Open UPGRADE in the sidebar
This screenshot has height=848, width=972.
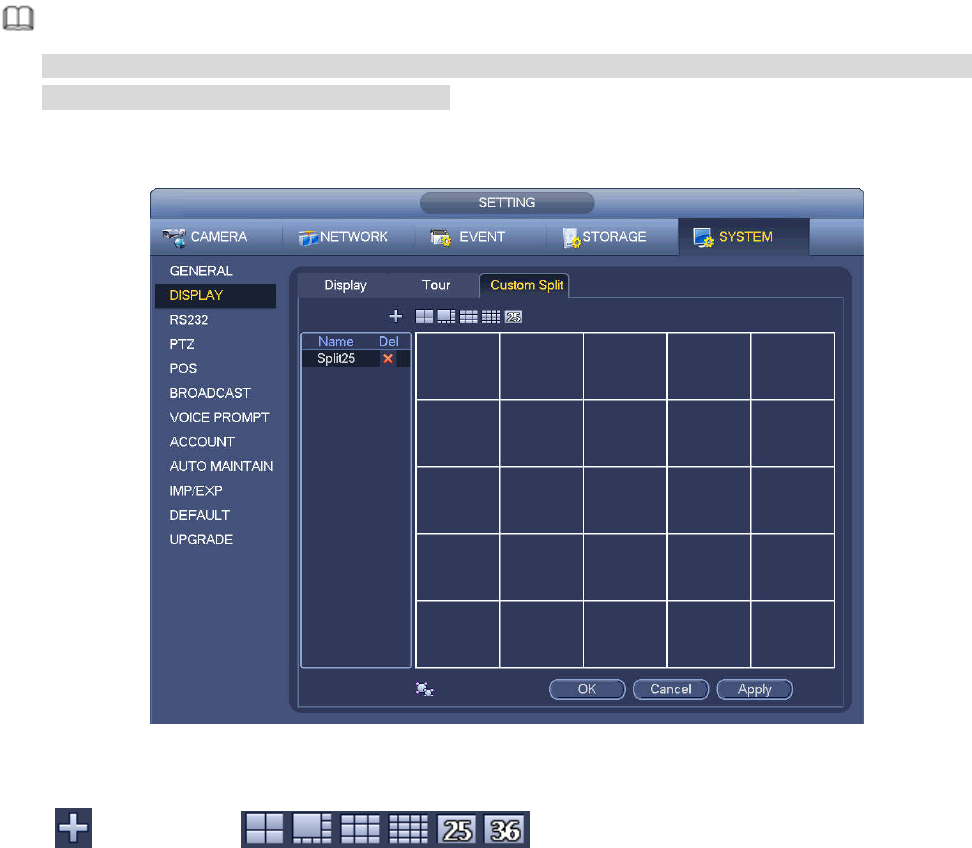(x=201, y=539)
